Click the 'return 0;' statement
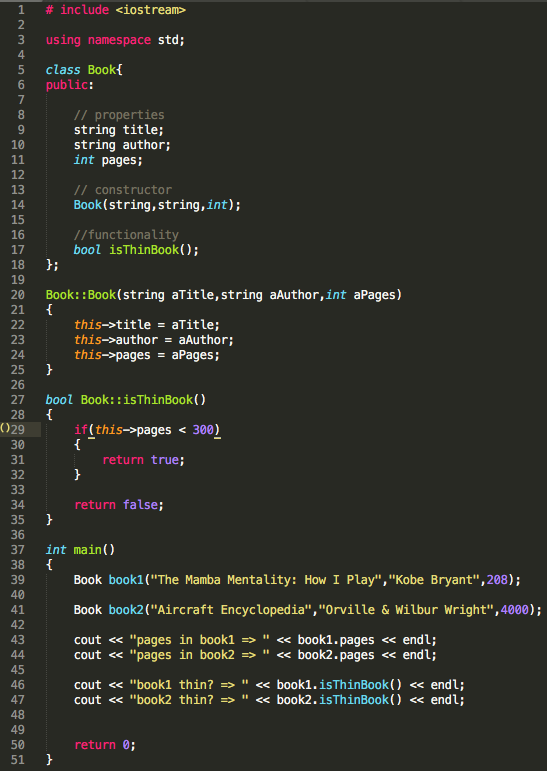Screen dimensions: 547x771 point(105,745)
